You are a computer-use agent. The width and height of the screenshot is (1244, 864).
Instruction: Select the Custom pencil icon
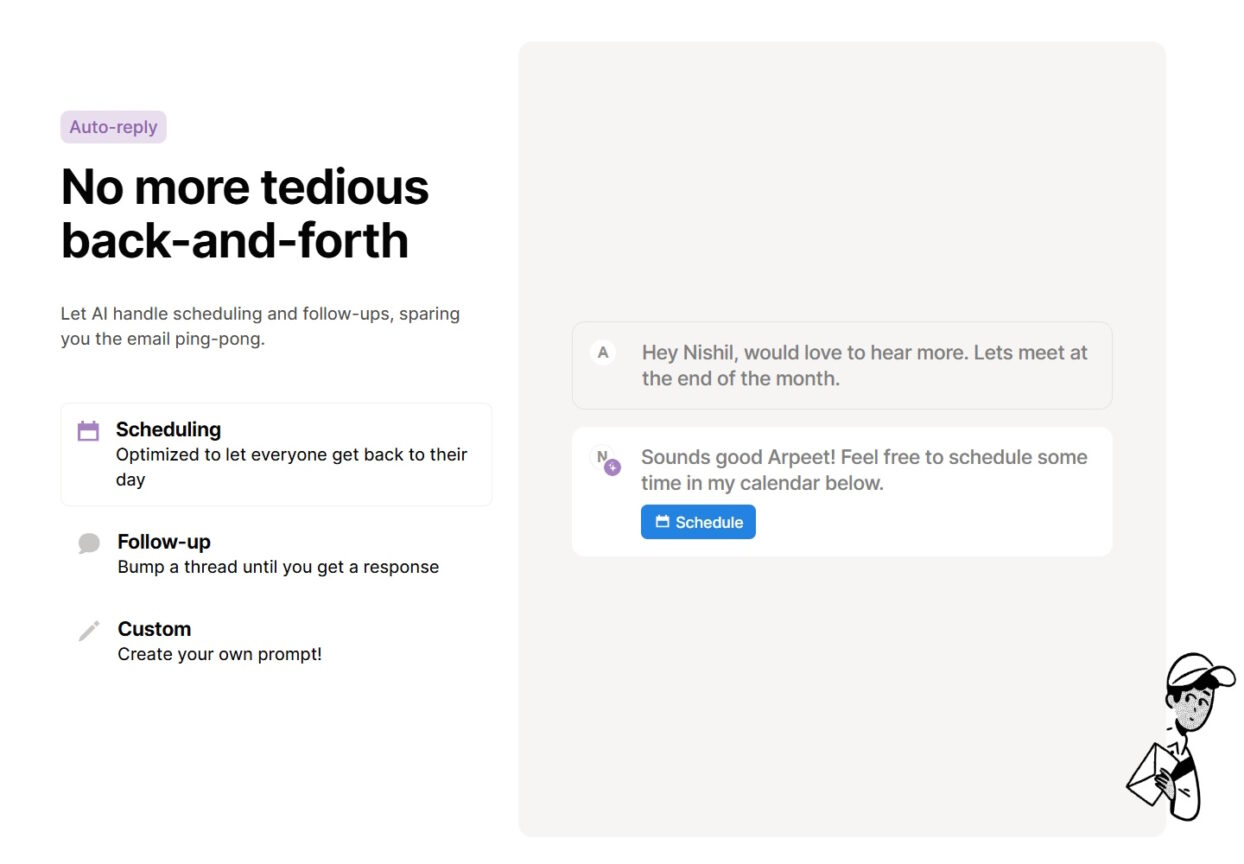click(x=88, y=630)
